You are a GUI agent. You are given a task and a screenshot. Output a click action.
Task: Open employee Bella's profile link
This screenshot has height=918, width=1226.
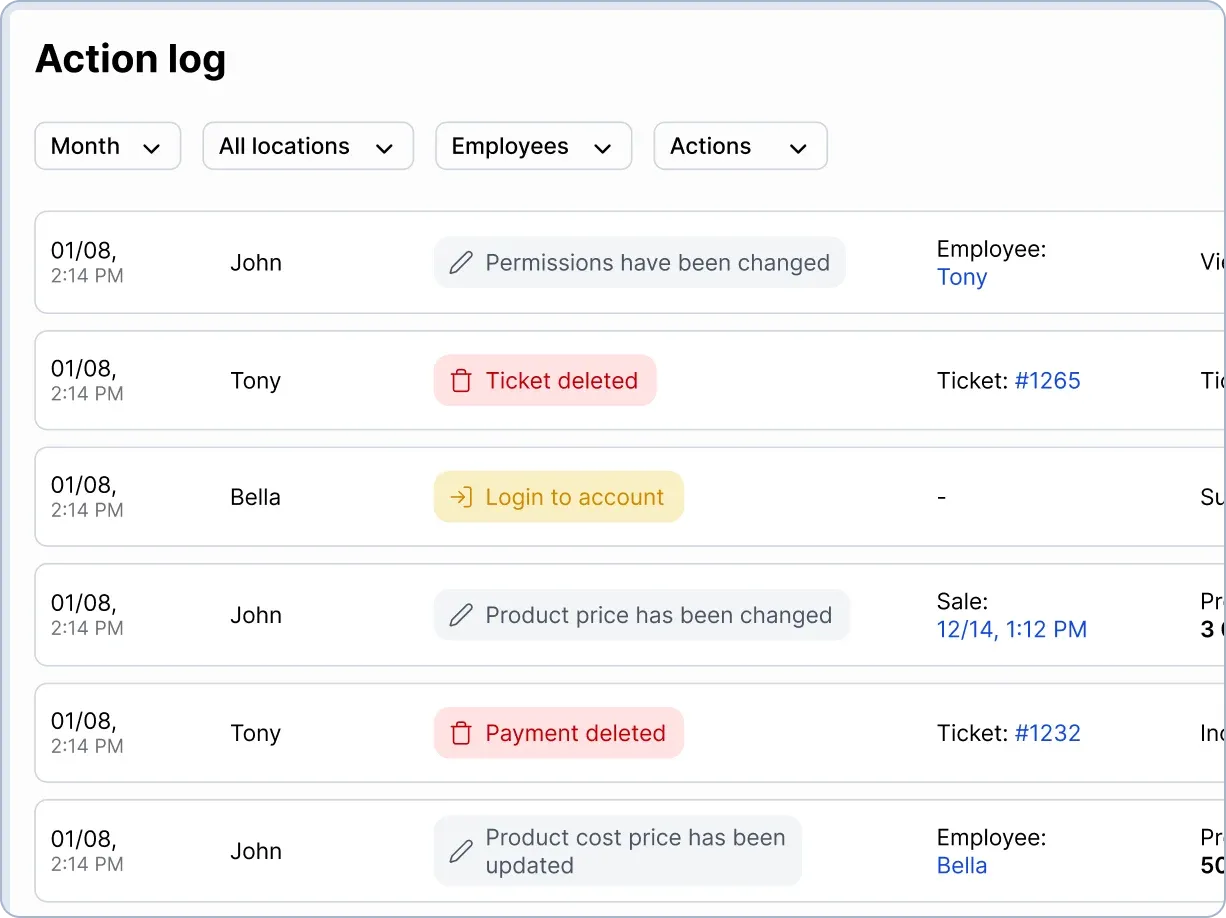962,865
